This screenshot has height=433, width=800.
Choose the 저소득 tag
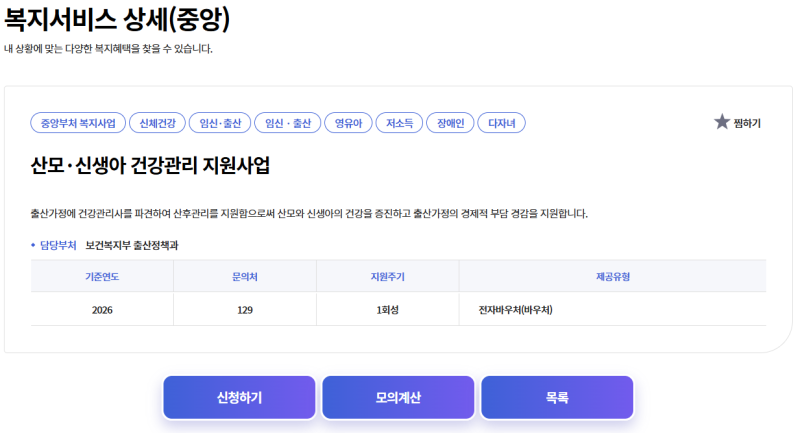coord(399,123)
